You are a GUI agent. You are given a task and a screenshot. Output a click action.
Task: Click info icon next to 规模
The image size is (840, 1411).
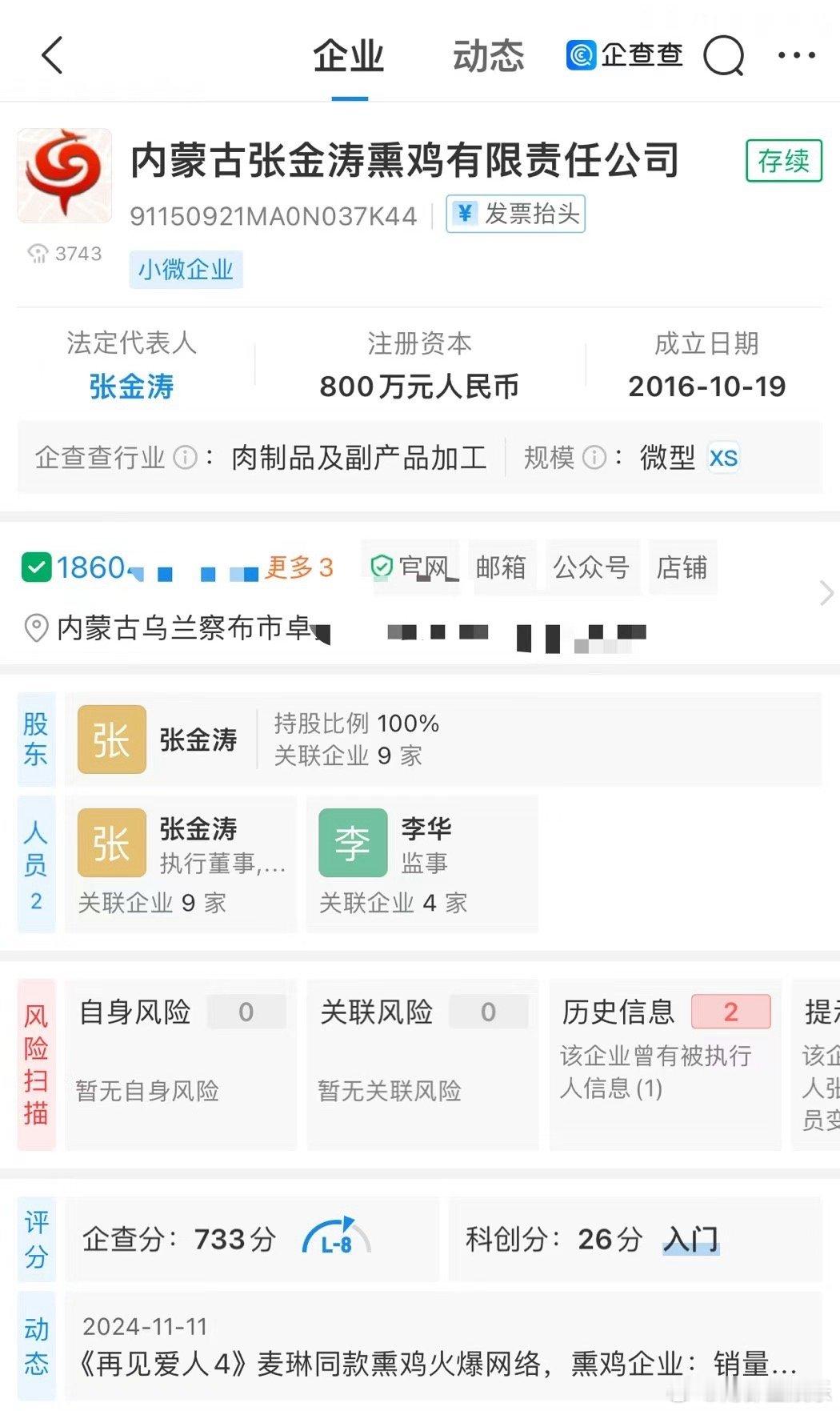click(594, 458)
